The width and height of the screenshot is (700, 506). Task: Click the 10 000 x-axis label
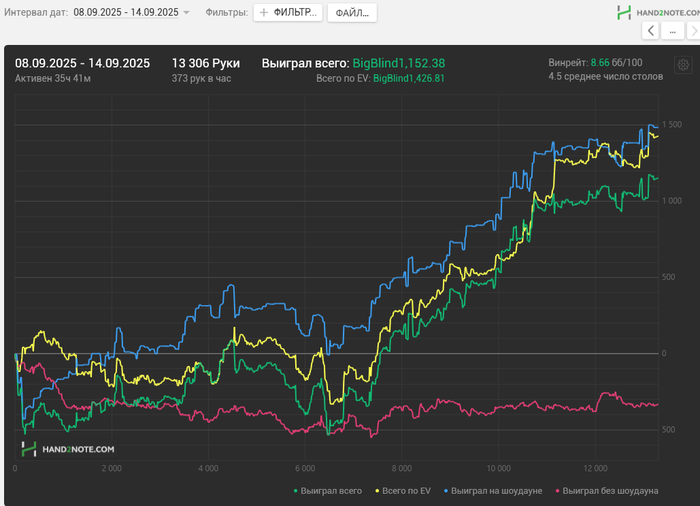pos(499,468)
